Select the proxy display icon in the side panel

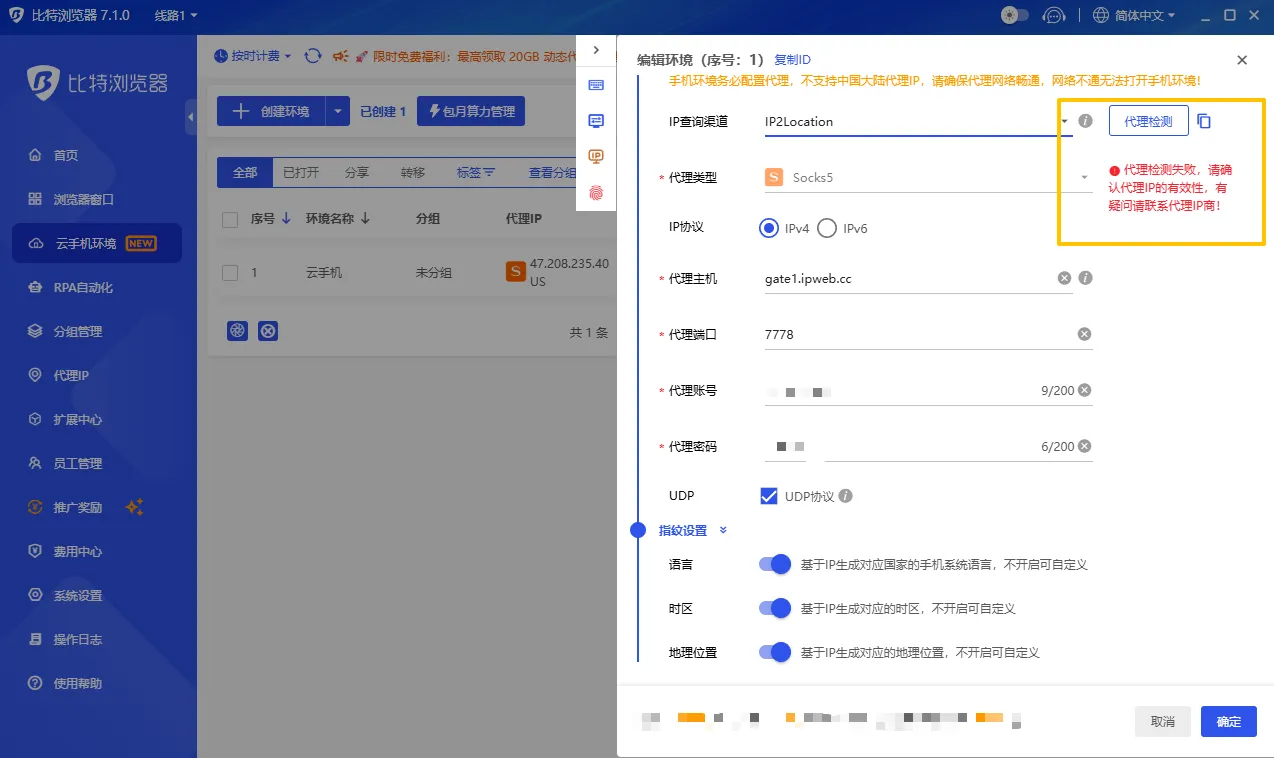point(596,121)
